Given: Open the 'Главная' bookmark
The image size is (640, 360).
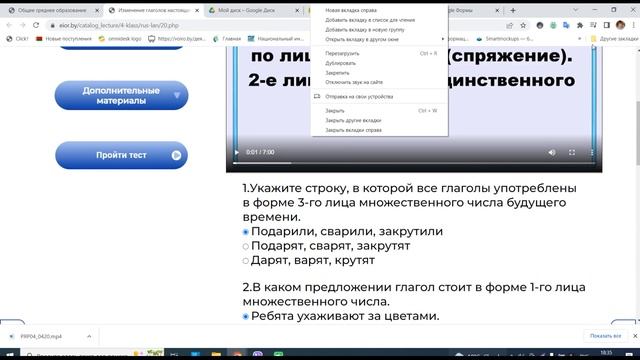Looking at the screenshot, I should [x=227, y=39].
